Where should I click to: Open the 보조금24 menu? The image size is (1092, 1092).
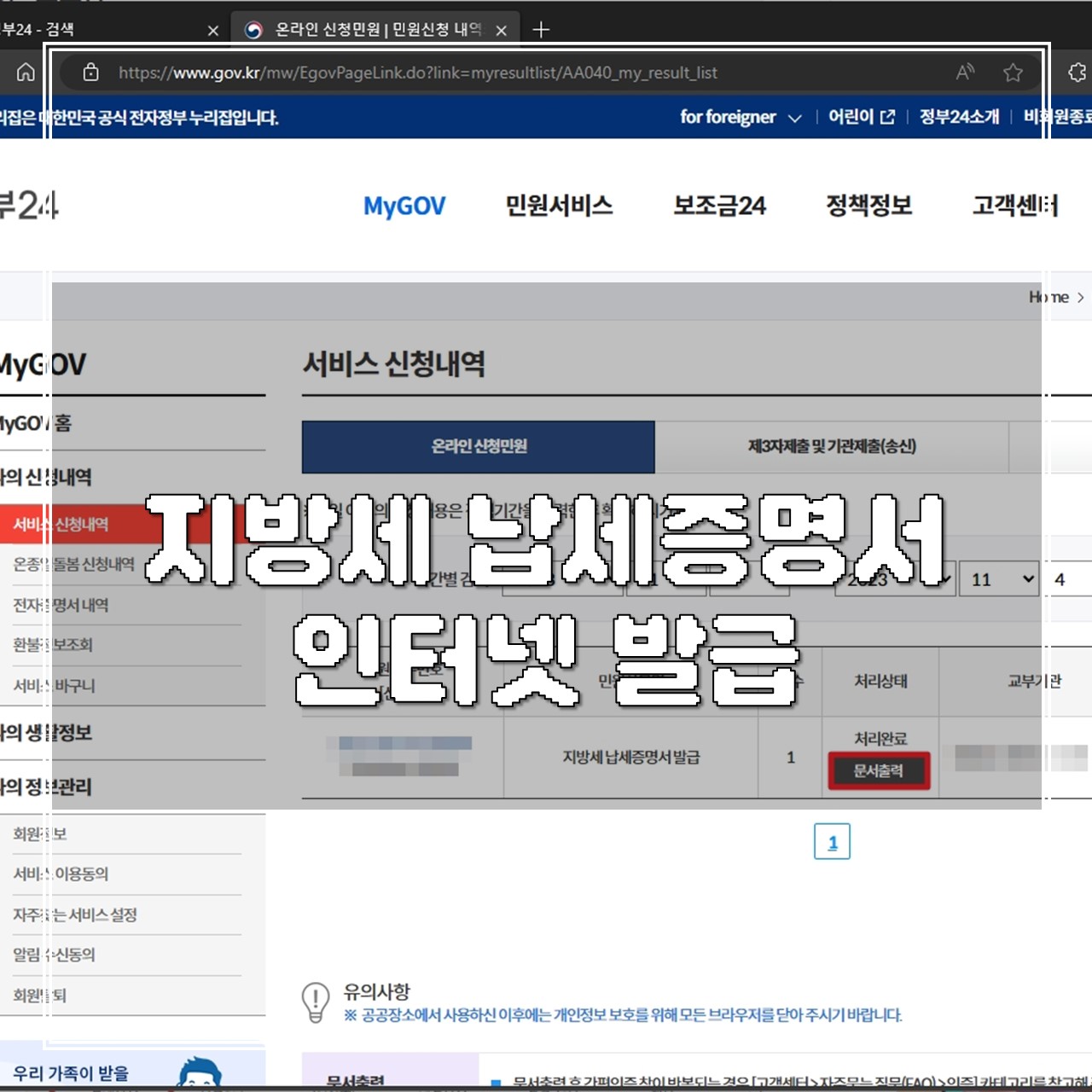720,206
